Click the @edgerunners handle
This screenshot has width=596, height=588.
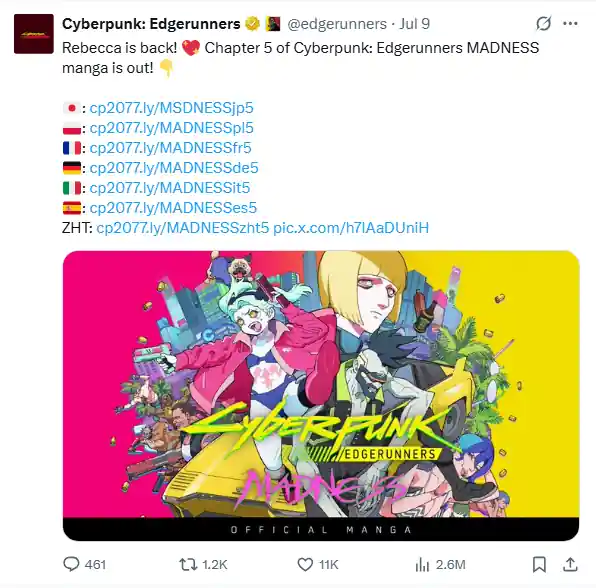337,24
